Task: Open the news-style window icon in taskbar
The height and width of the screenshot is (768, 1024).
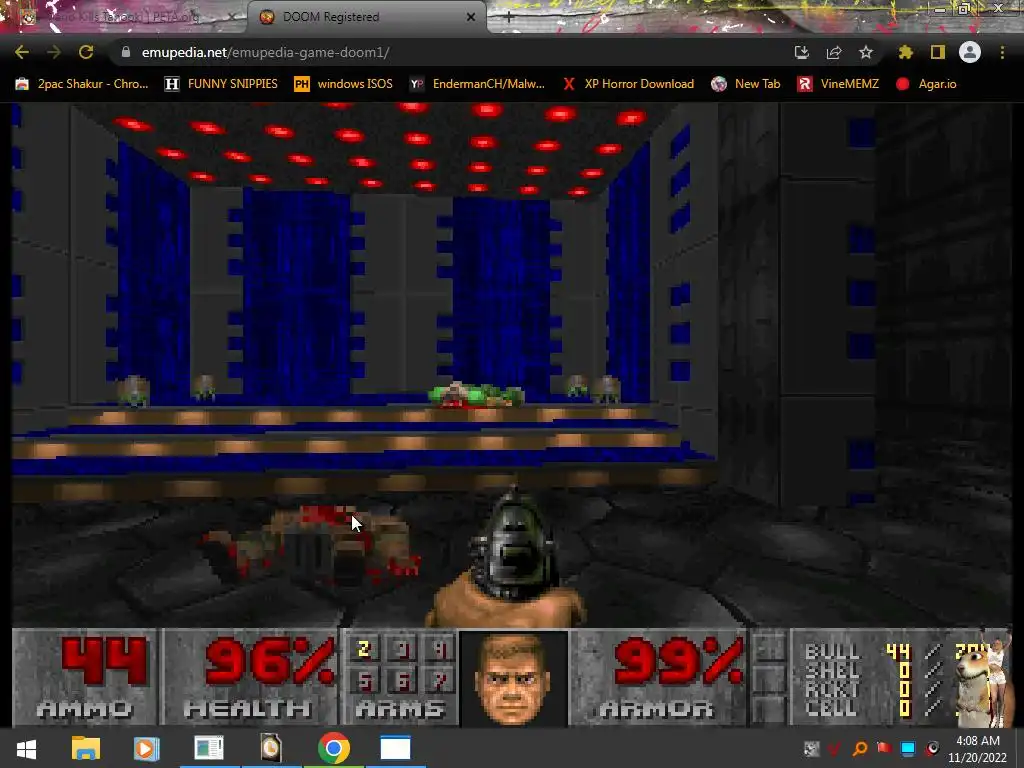Action: tap(209, 748)
